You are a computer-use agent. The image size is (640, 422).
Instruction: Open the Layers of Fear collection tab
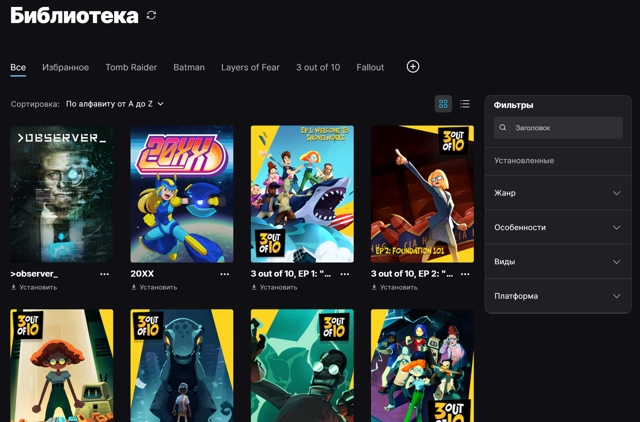point(250,67)
